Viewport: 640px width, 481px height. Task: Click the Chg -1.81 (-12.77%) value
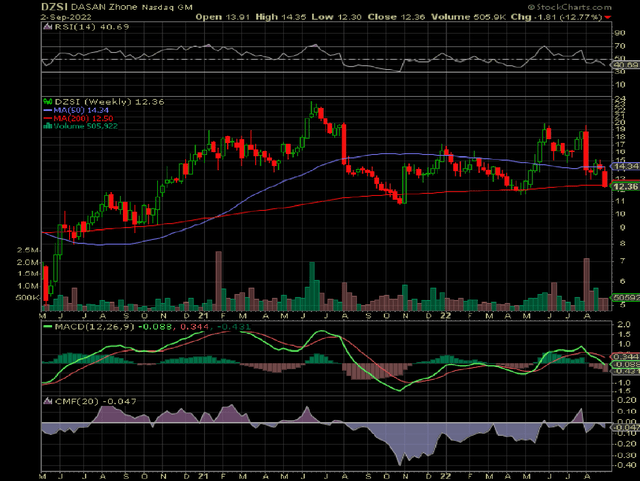(557, 17)
